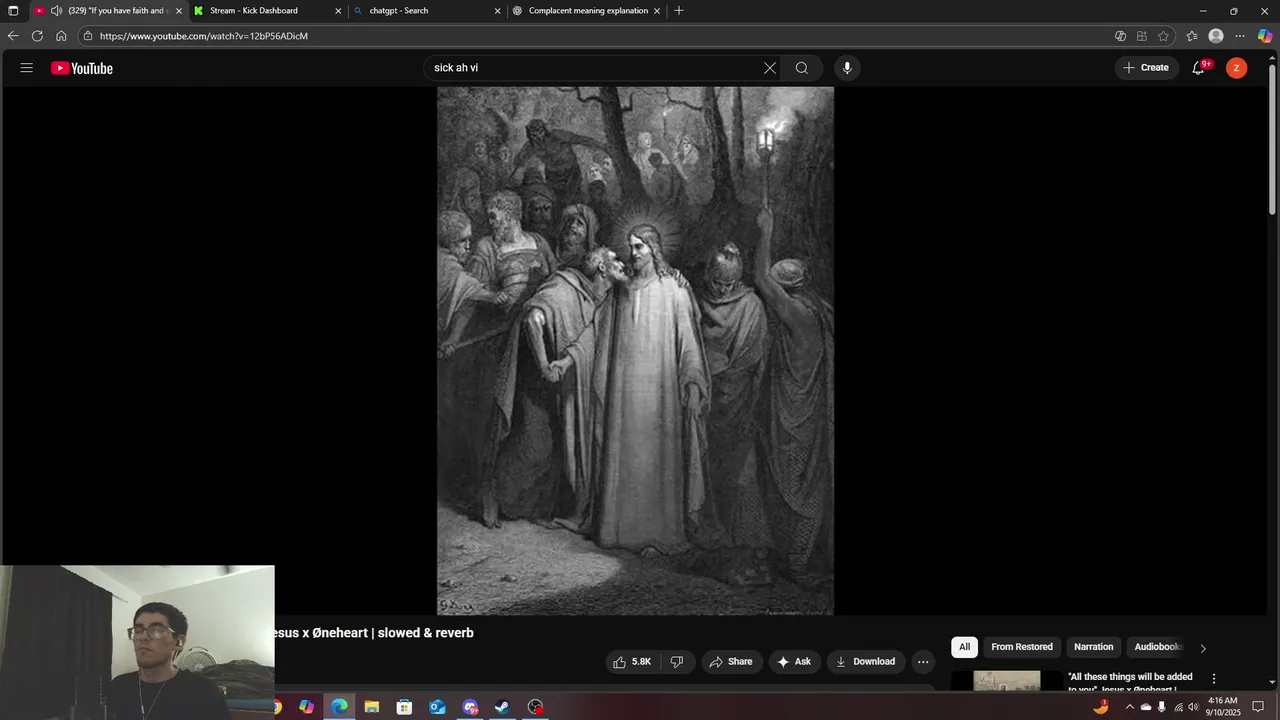Click the "All these things will be added" title
Screen dimensions: 1280x720
click(x=1130, y=677)
